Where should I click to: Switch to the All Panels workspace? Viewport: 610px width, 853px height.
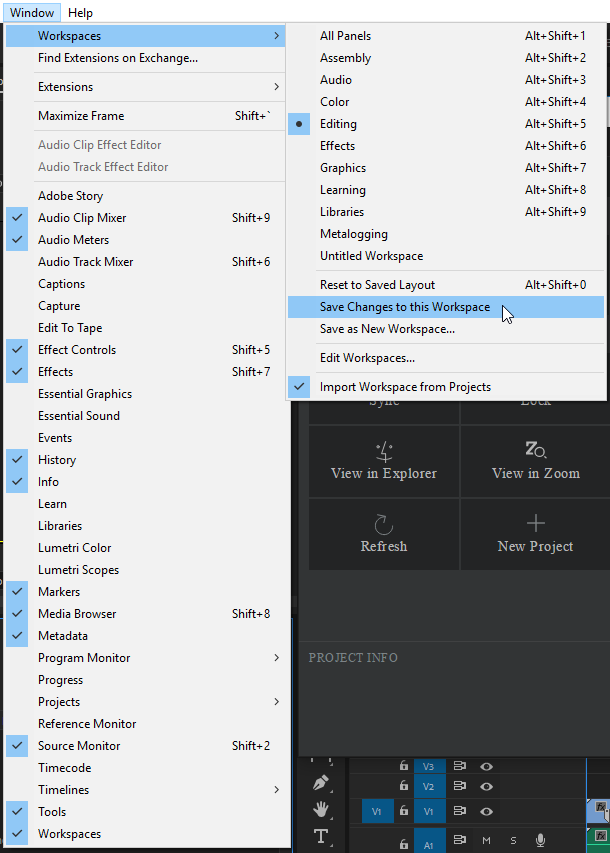[446, 36]
